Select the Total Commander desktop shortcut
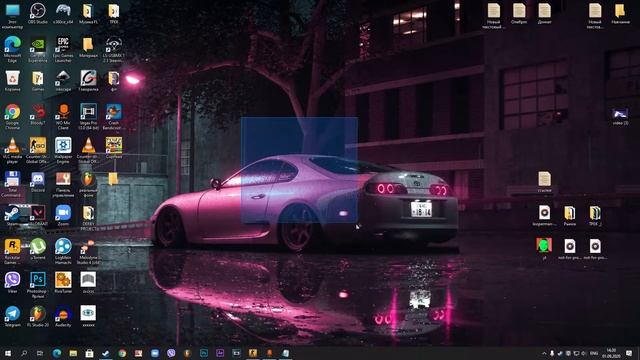The width and height of the screenshot is (640, 360). pos(12,179)
